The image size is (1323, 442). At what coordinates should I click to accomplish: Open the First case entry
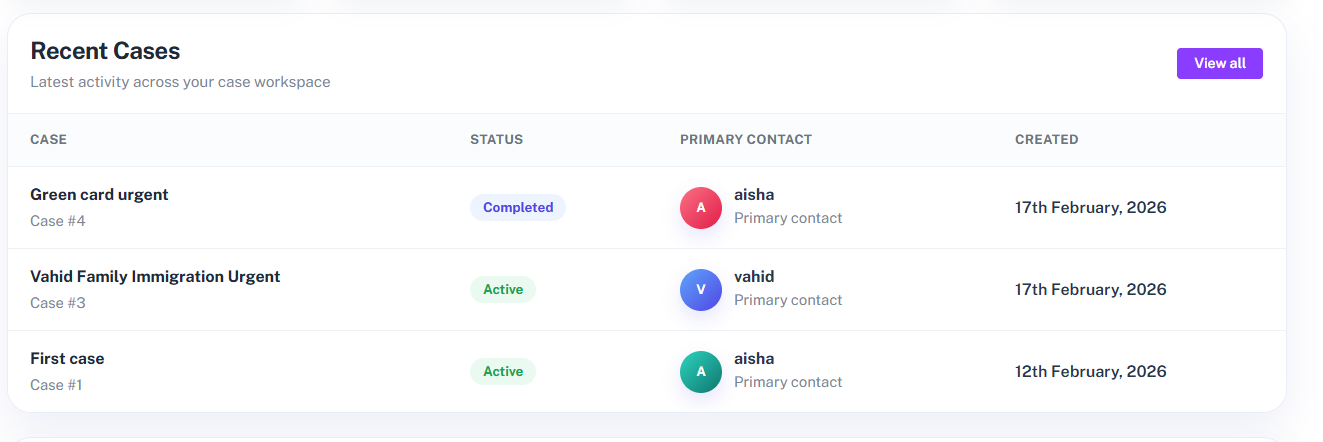point(67,359)
